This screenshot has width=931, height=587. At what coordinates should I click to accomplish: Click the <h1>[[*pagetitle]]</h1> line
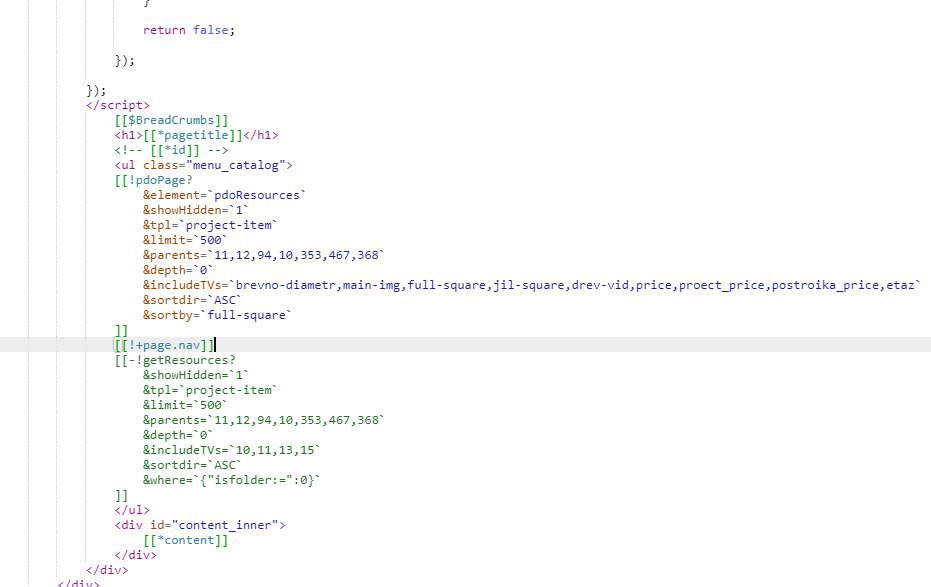[x=196, y=135]
